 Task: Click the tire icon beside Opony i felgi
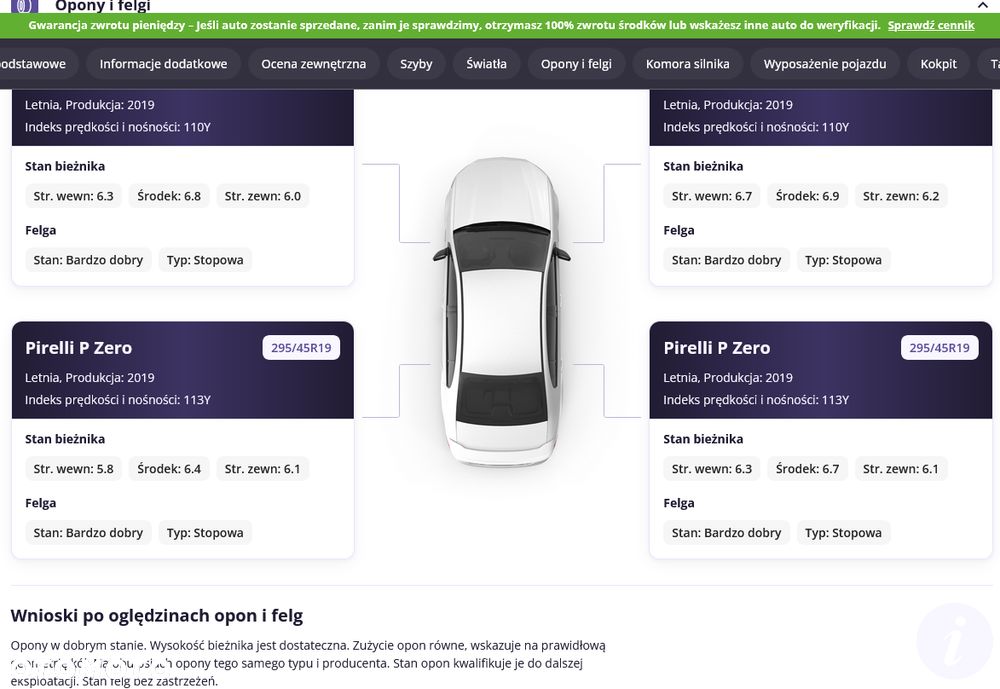24,6
